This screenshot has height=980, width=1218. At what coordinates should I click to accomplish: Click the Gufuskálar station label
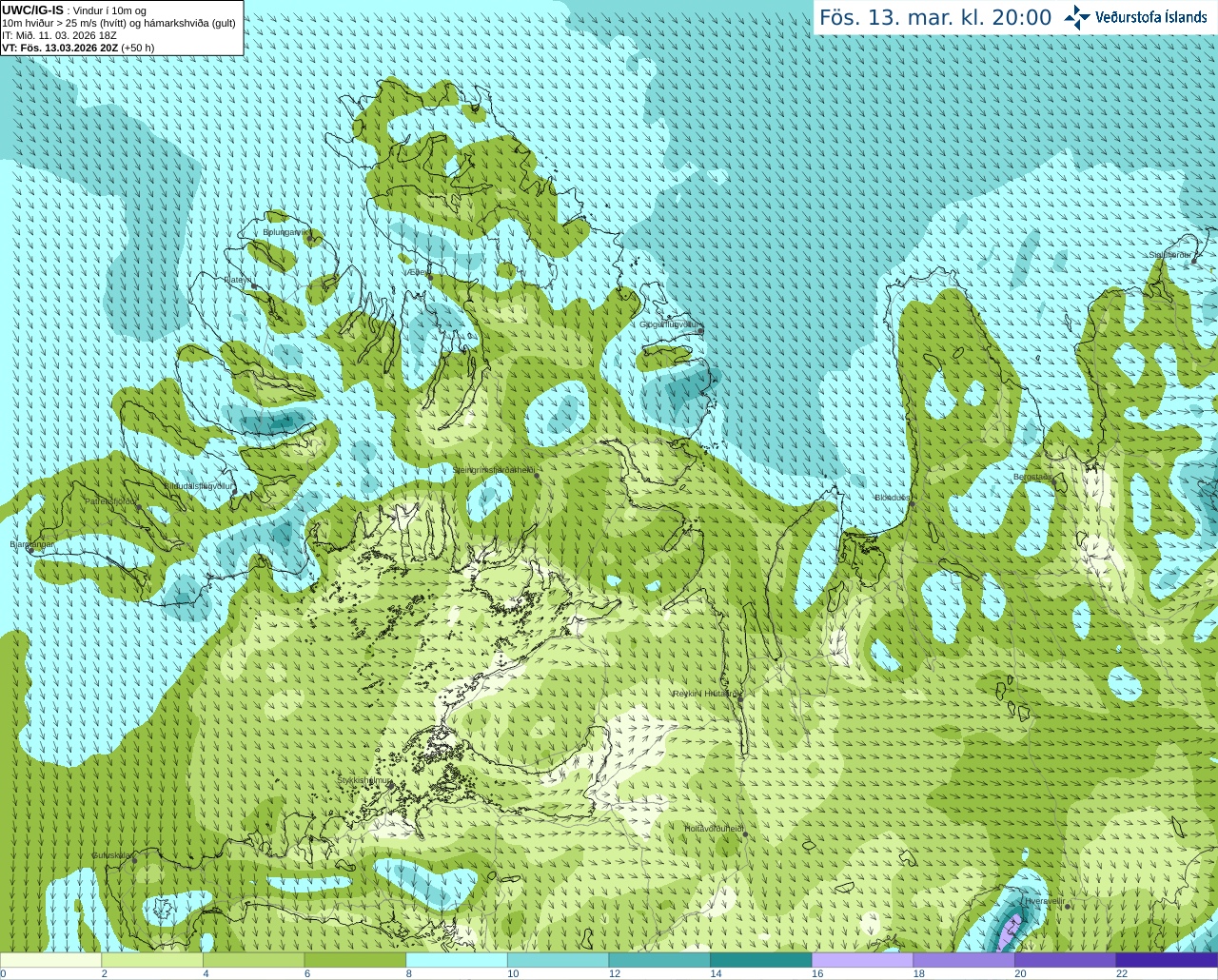111,855
